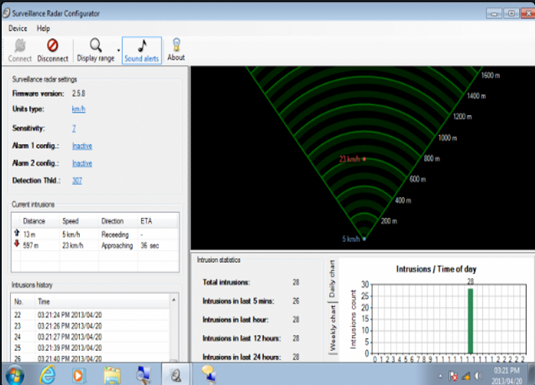Switch to the Daily chart tab
The width and height of the screenshot is (535, 385).
tap(332, 279)
